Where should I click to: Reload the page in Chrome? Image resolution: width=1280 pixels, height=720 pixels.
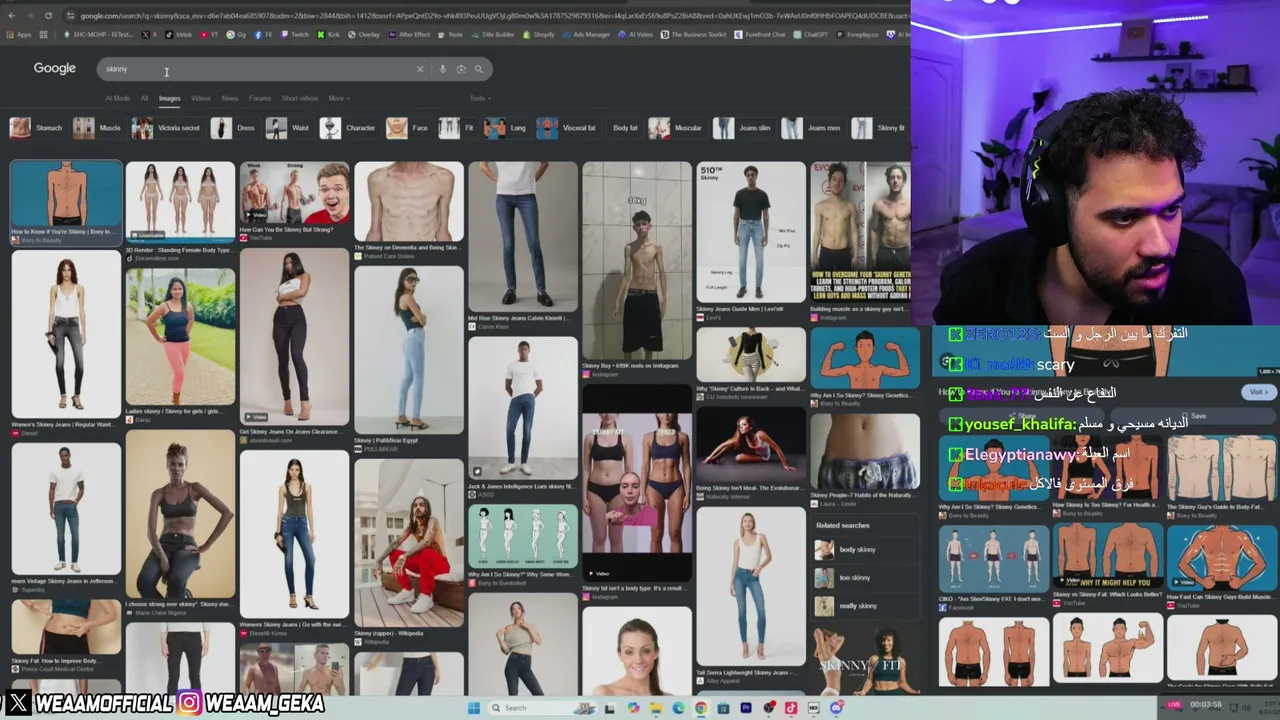pos(48,16)
